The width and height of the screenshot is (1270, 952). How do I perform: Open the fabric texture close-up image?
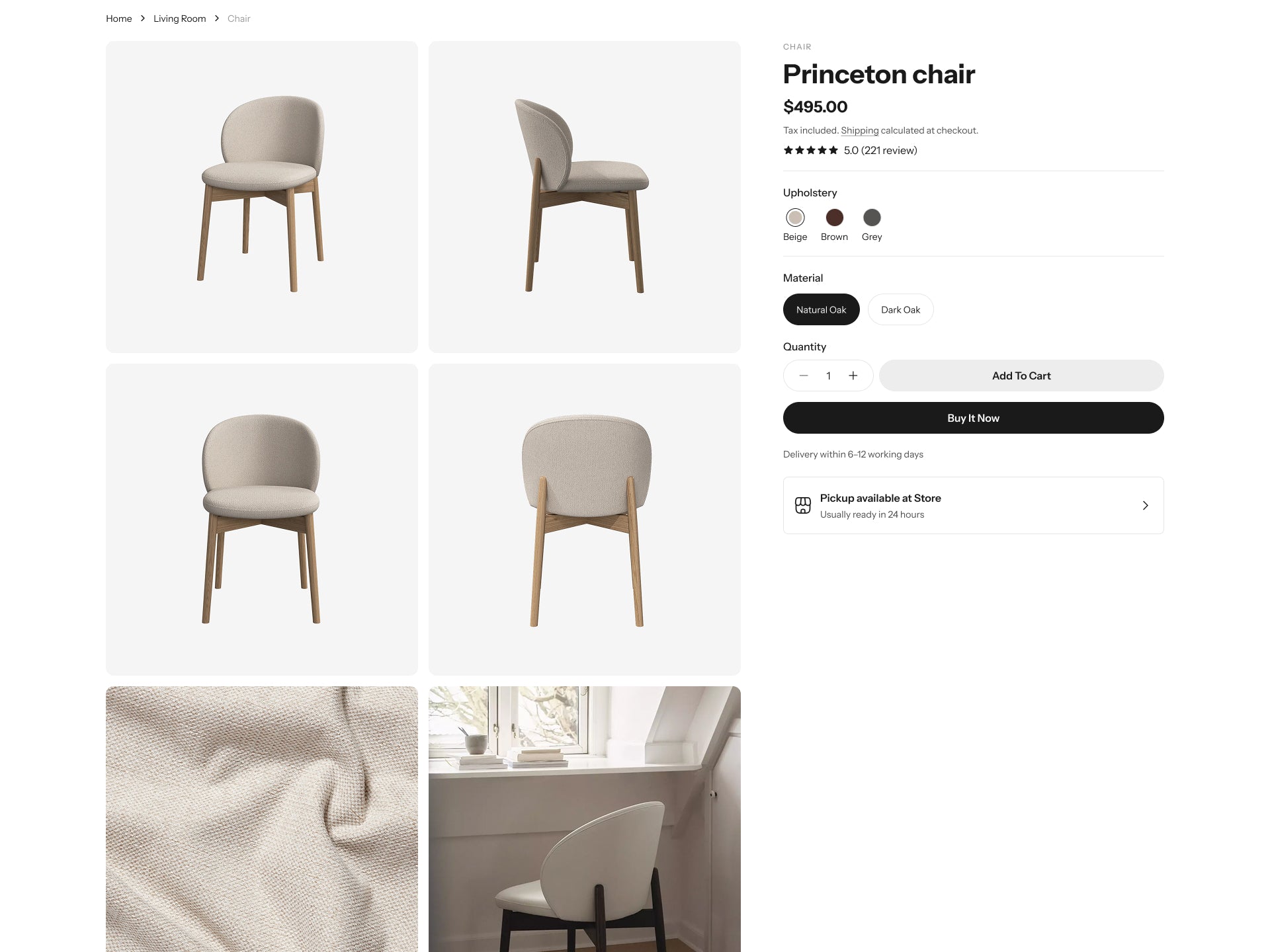click(262, 819)
